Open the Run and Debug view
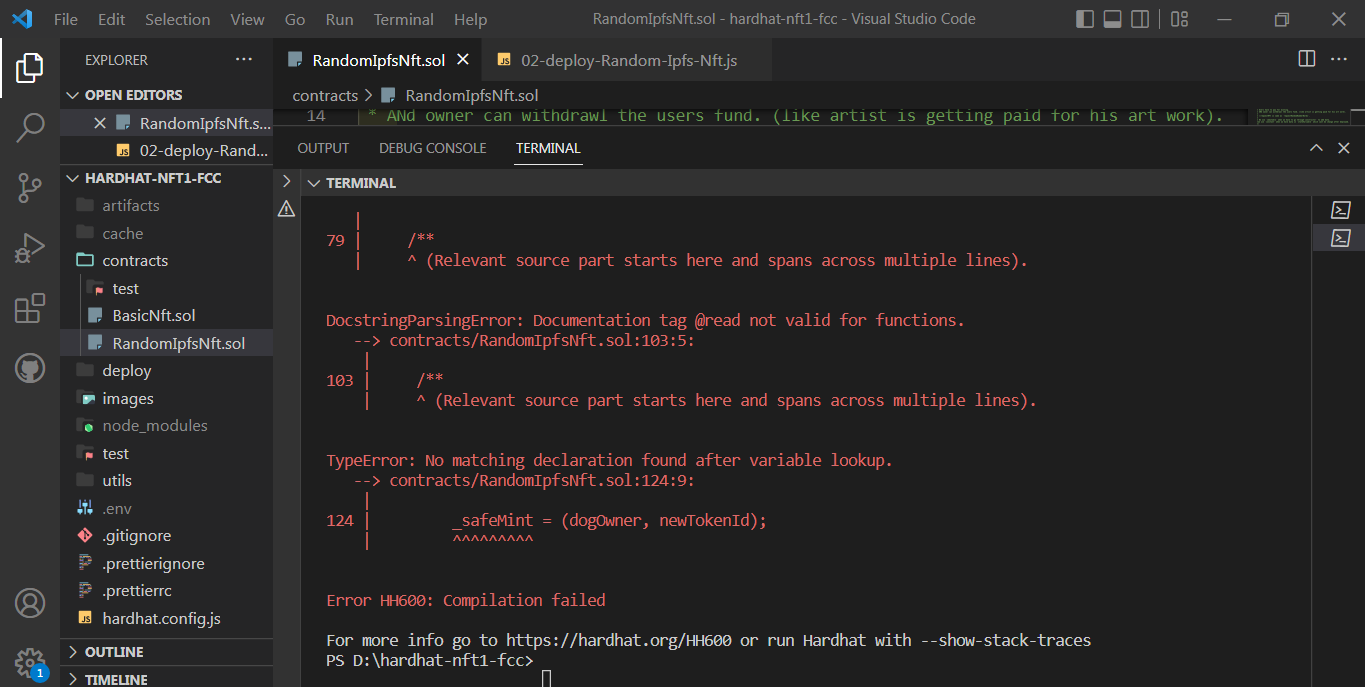The image size is (1365, 687). point(29,247)
